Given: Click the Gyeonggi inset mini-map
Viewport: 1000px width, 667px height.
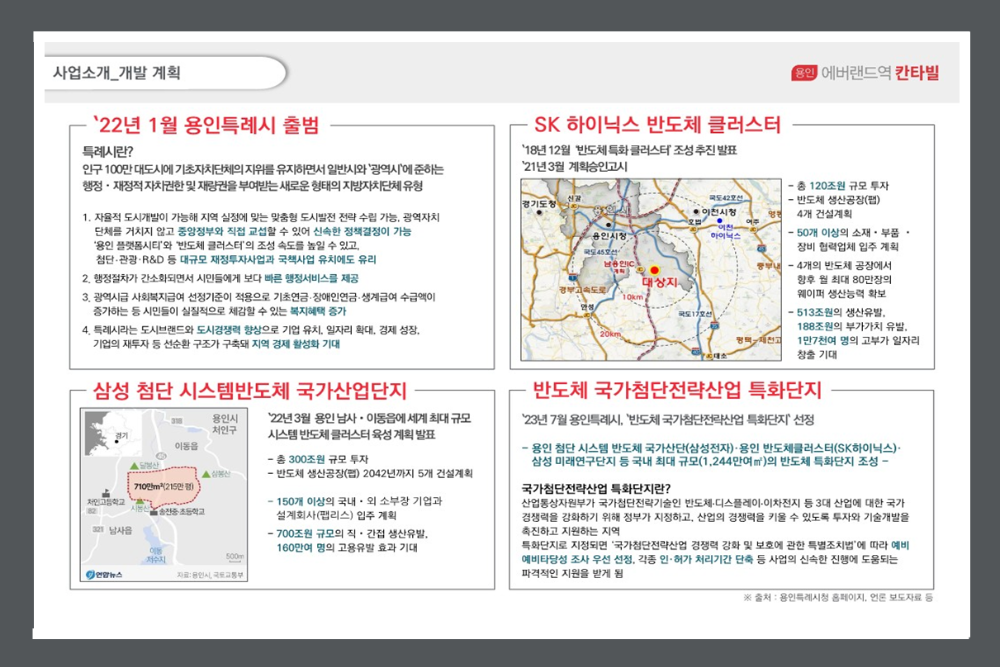Looking at the screenshot, I should click(x=113, y=433).
